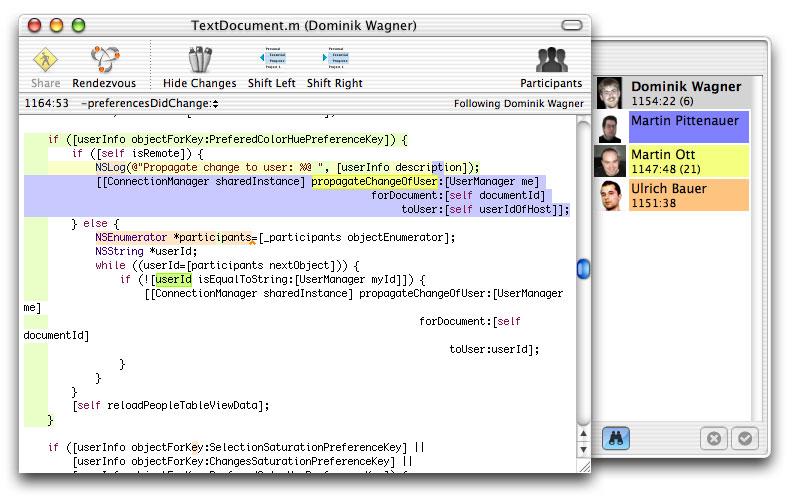Select the orange Ulrich Bauer participant row
Viewport: 798px width, 498px height.
click(689, 195)
